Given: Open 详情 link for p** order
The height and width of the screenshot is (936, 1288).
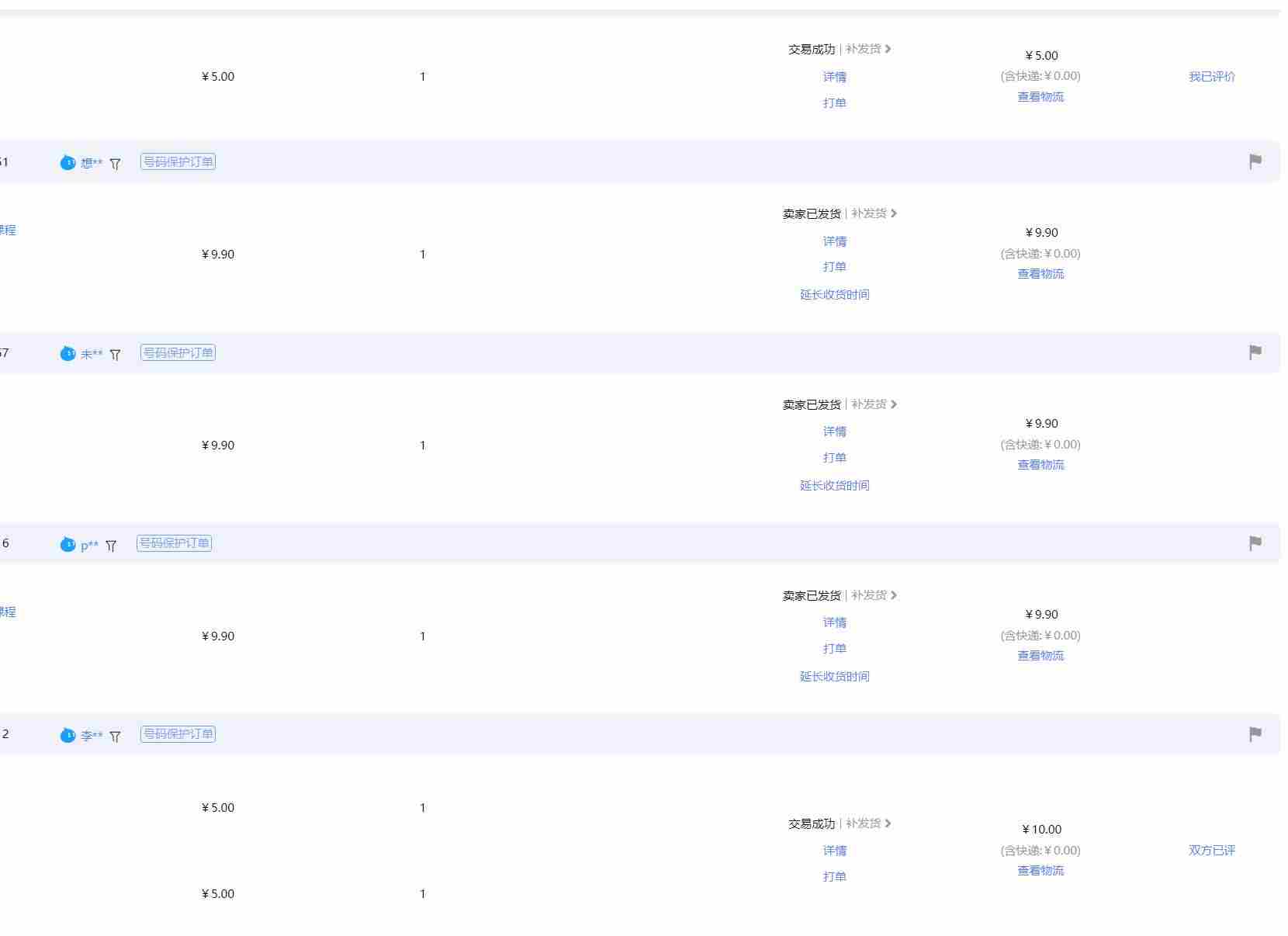Looking at the screenshot, I should [x=834, y=622].
